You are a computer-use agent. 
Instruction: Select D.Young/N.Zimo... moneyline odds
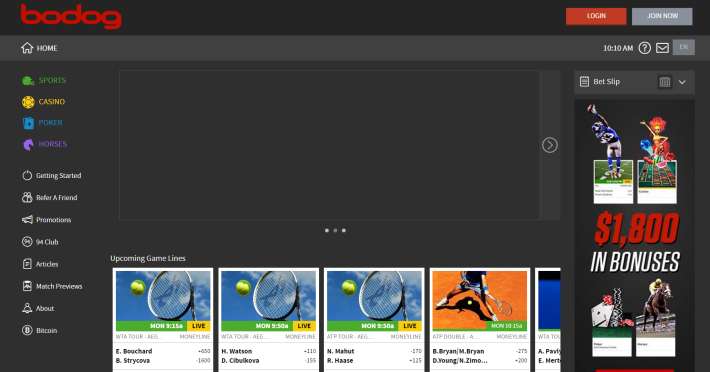(x=521, y=361)
